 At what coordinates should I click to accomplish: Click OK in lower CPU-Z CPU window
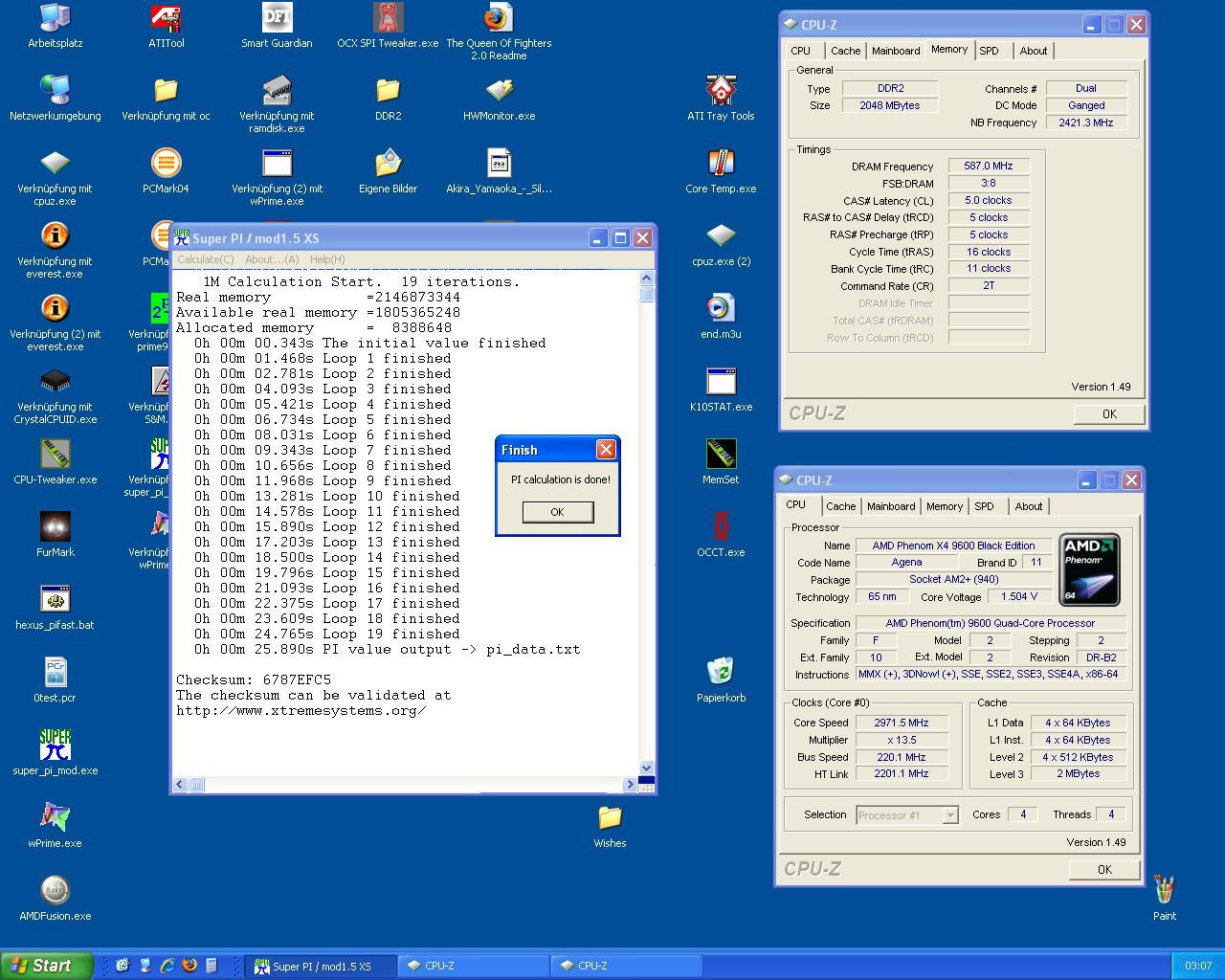coord(1104,870)
